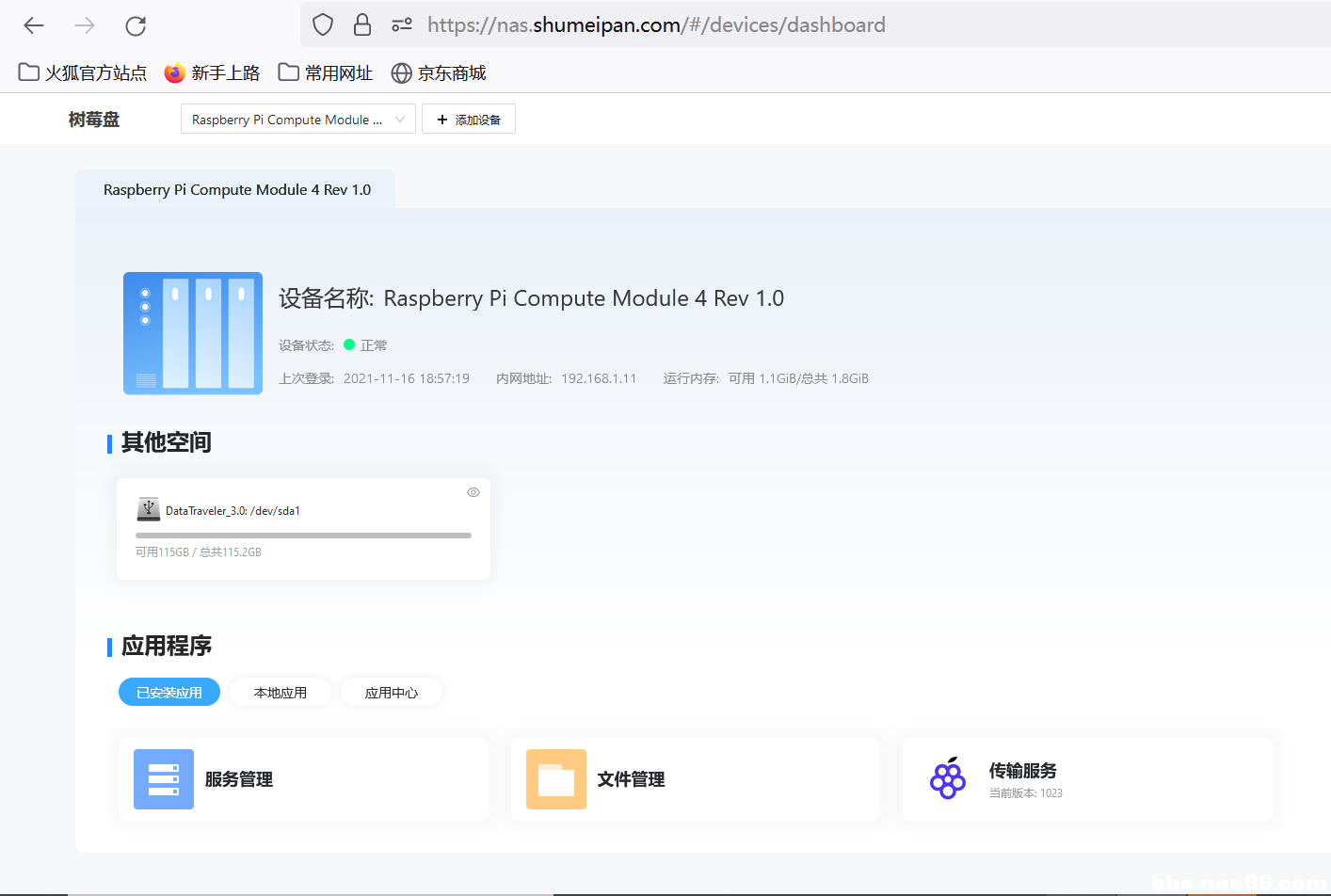Image resolution: width=1331 pixels, height=896 pixels.
Task: Select the Raspberry Pi Compute Module 4 Rev 1.0 tab
Action: (x=236, y=190)
